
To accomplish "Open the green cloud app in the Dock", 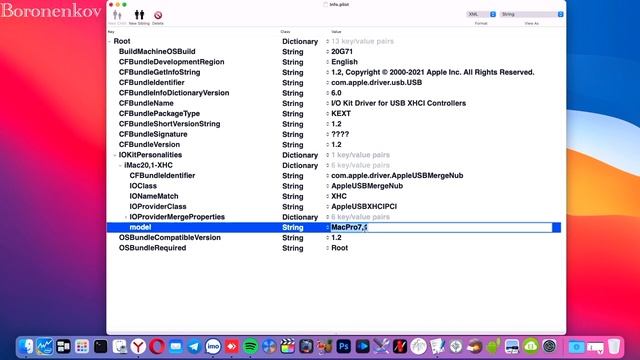I will coord(531,347).
